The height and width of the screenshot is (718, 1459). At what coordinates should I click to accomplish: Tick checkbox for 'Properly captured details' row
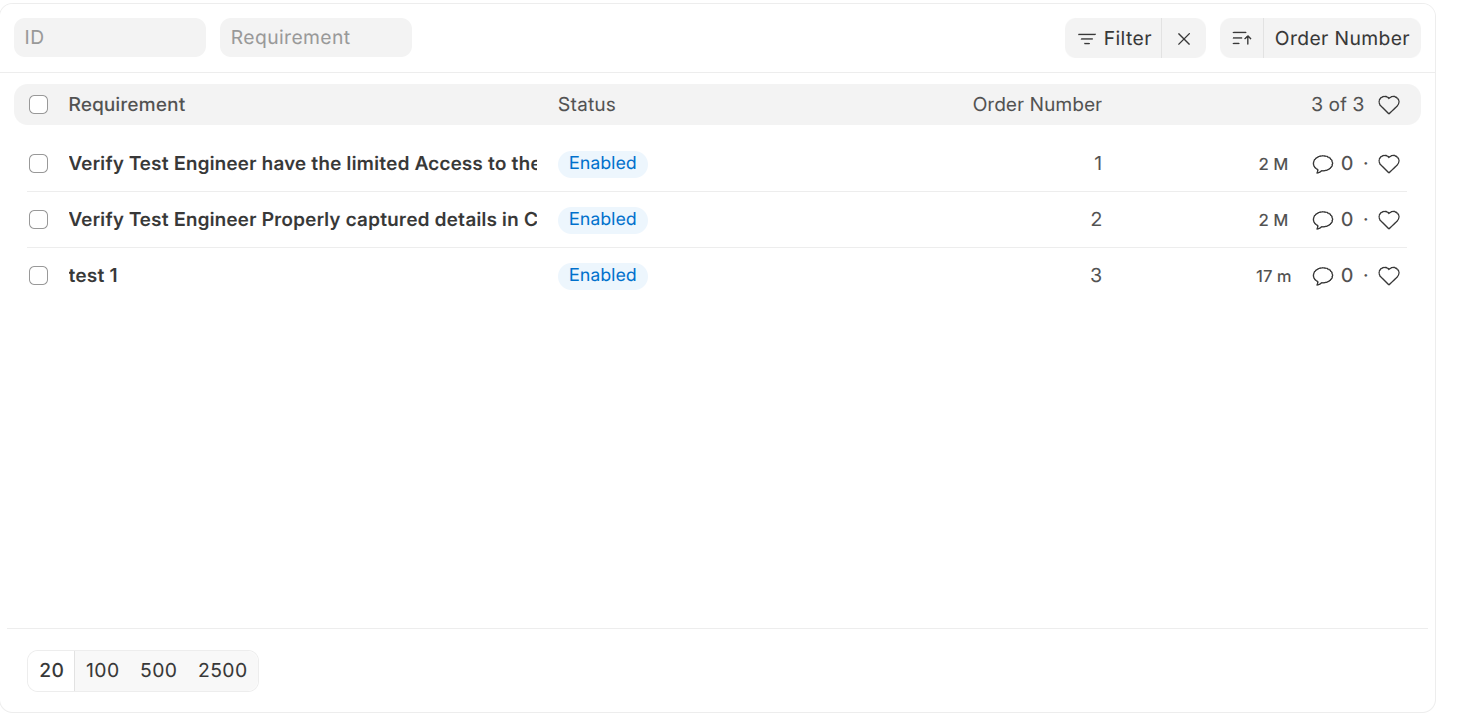39,220
